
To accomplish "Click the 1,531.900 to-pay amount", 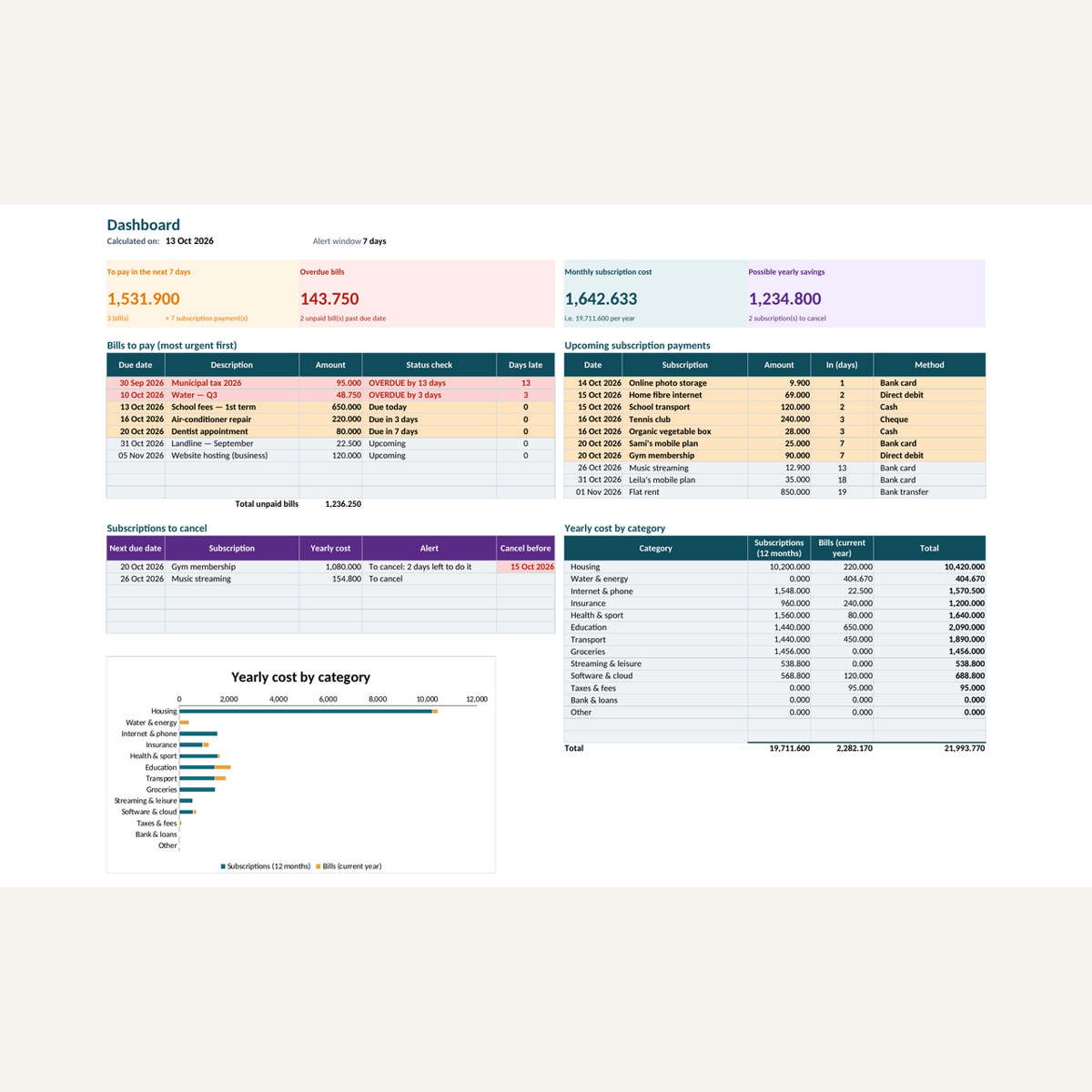I will coord(144,298).
